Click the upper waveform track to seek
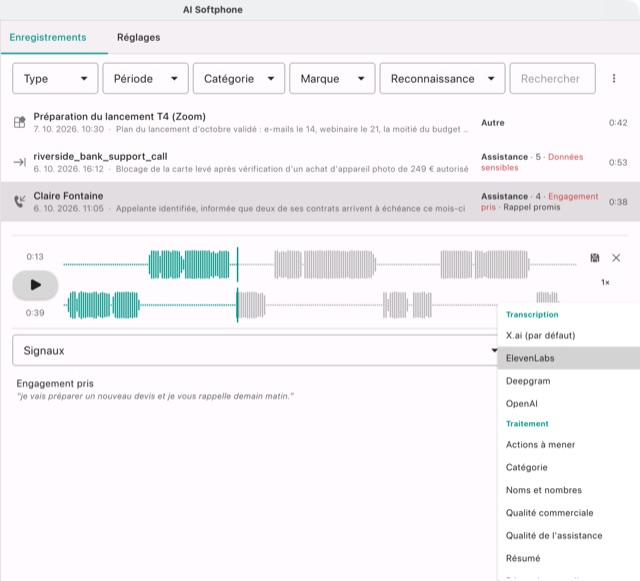The image size is (640, 581). pyautogui.click(x=320, y=265)
